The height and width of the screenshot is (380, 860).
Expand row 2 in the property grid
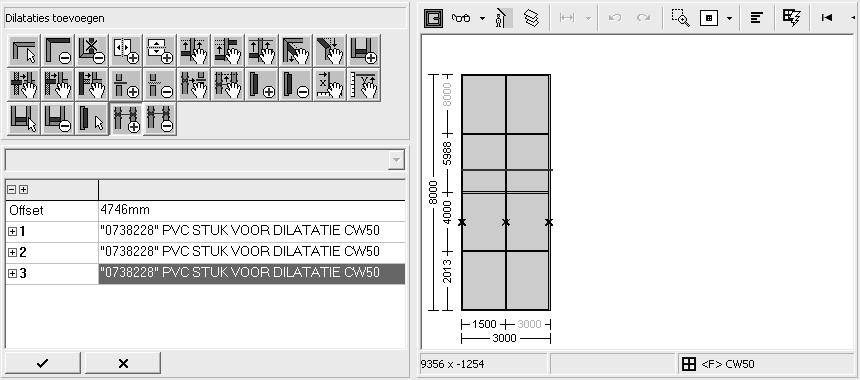12,252
